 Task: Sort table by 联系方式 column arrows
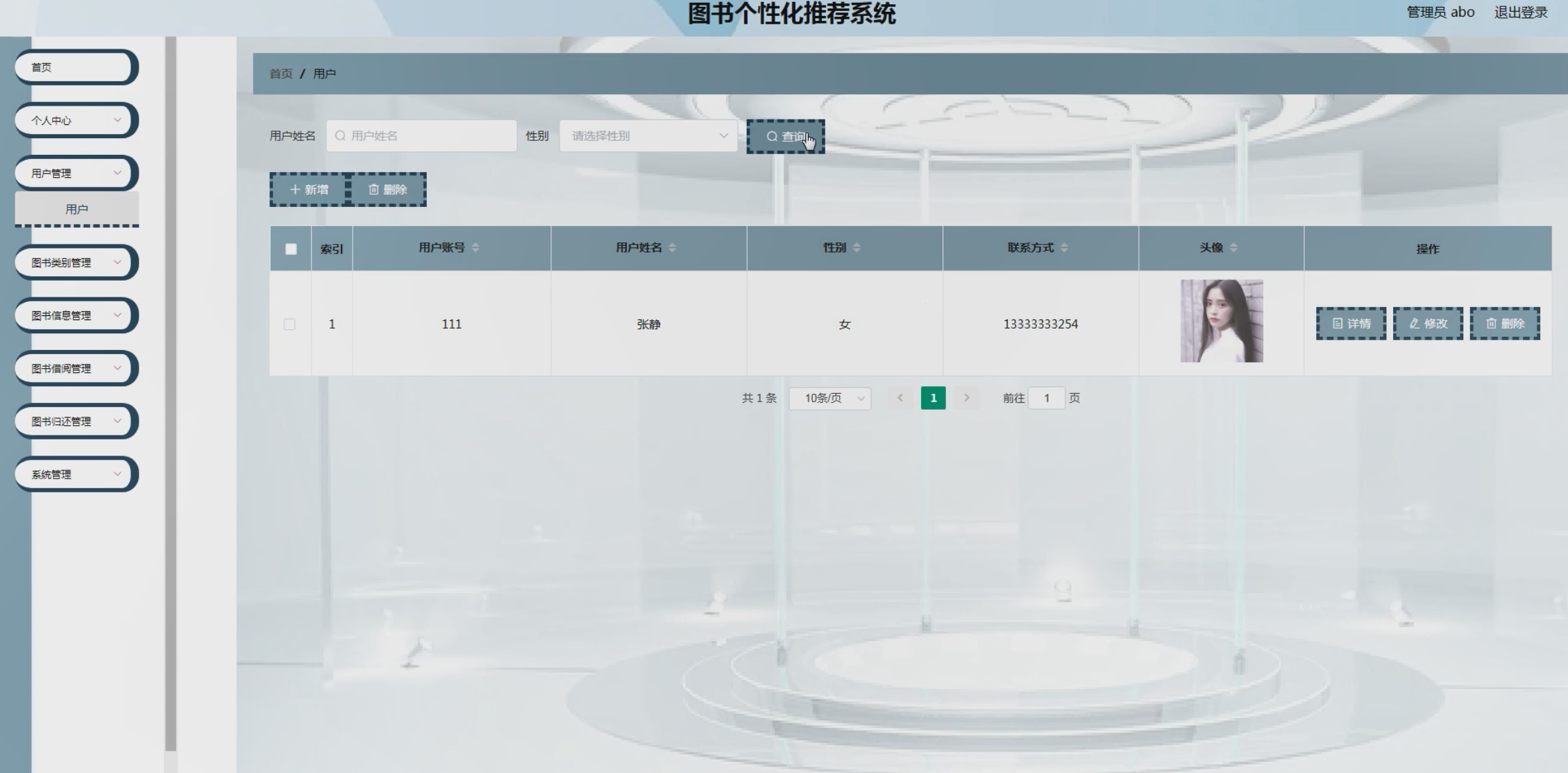pyautogui.click(x=1064, y=248)
